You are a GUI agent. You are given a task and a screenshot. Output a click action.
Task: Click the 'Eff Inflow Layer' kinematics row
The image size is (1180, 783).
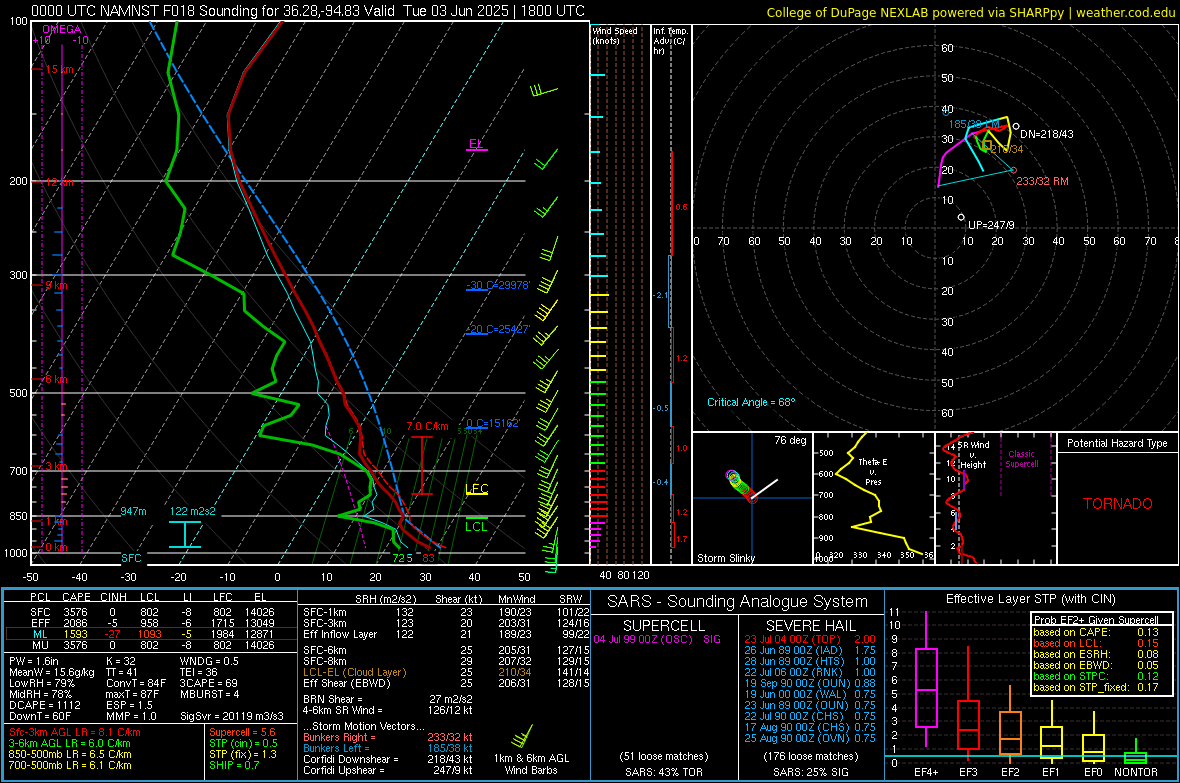446,634
